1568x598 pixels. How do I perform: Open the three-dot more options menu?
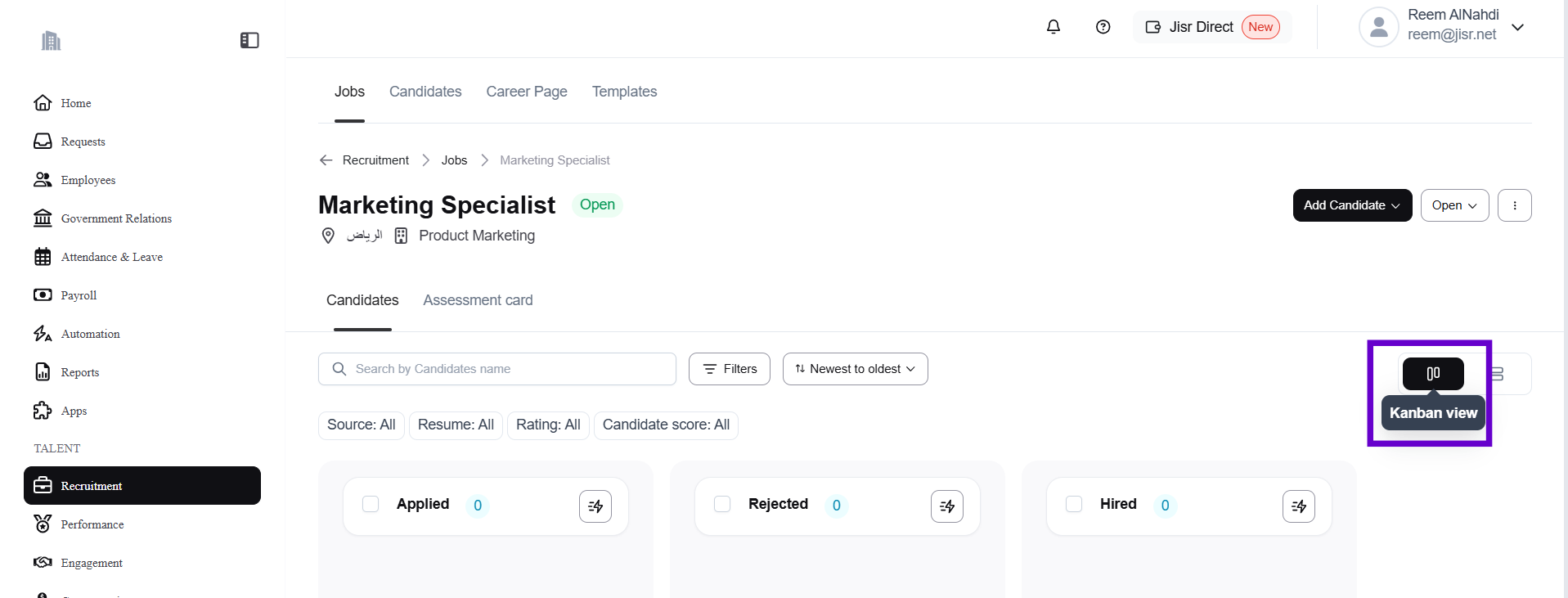[x=1515, y=205]
